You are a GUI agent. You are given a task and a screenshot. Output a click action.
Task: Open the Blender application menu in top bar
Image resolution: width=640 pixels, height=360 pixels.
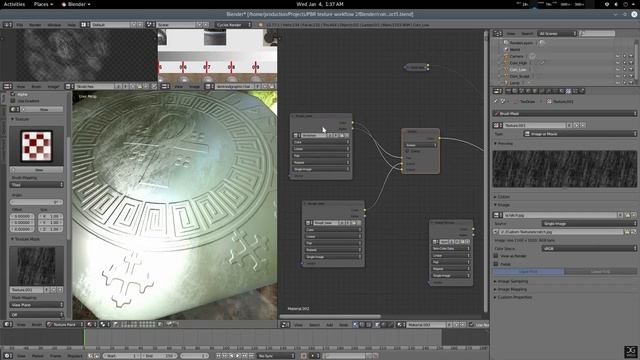76,4
